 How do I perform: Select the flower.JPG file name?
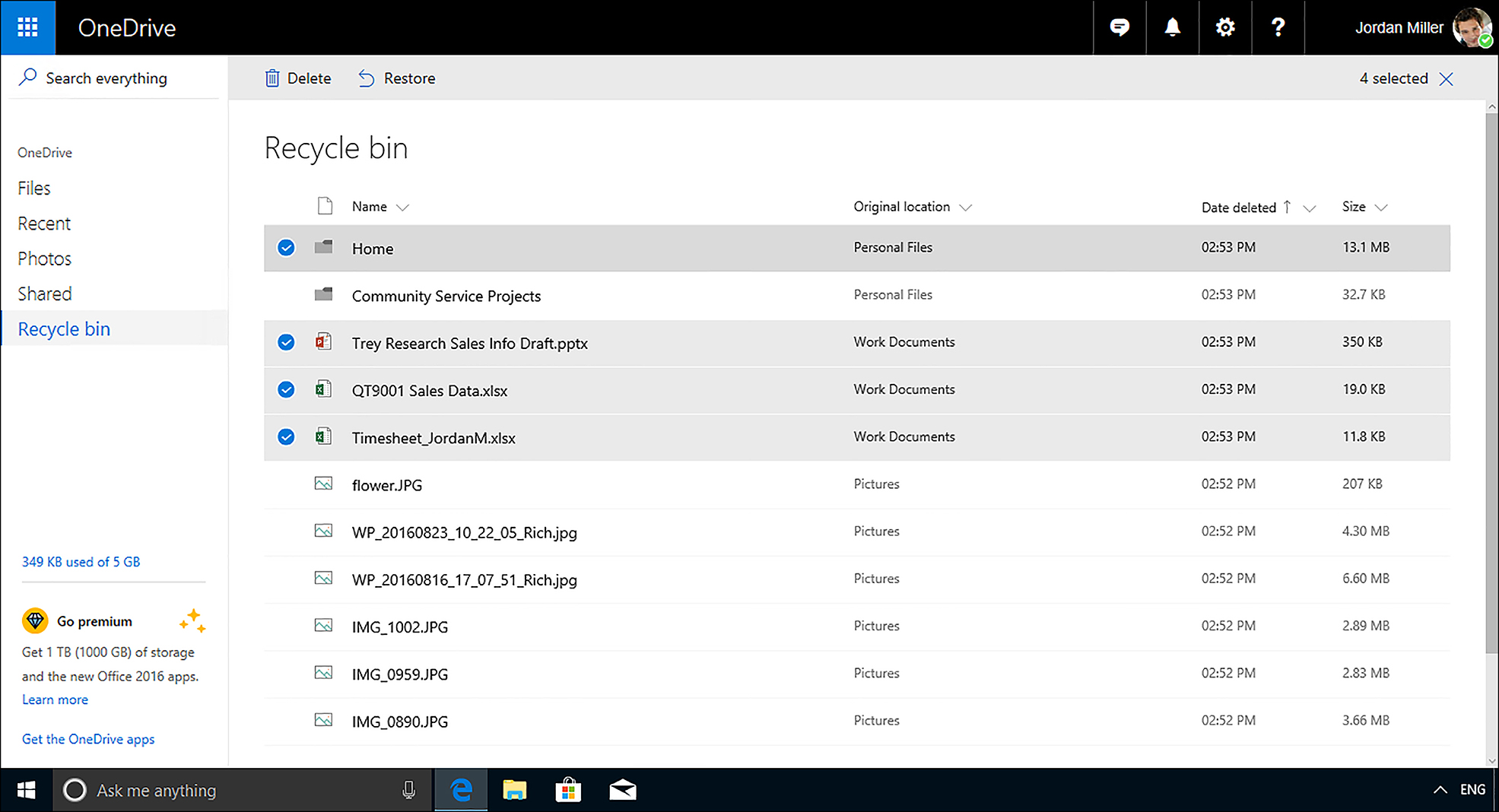(x=386, y=485)
